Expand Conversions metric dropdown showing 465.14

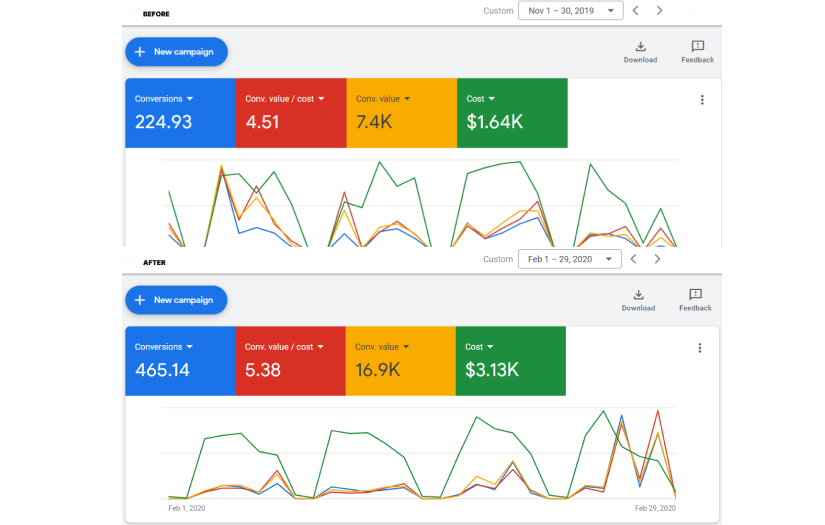[x=164, y=347]
